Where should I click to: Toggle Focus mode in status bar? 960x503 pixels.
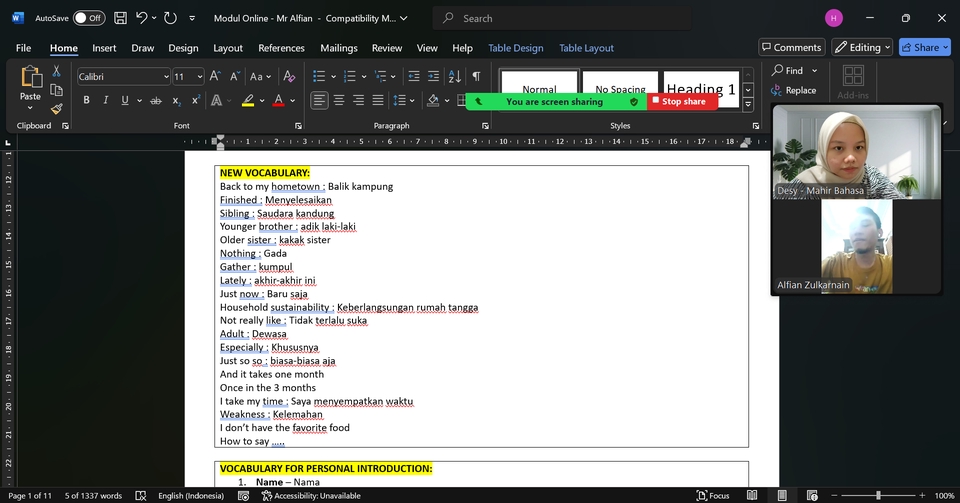713,496
